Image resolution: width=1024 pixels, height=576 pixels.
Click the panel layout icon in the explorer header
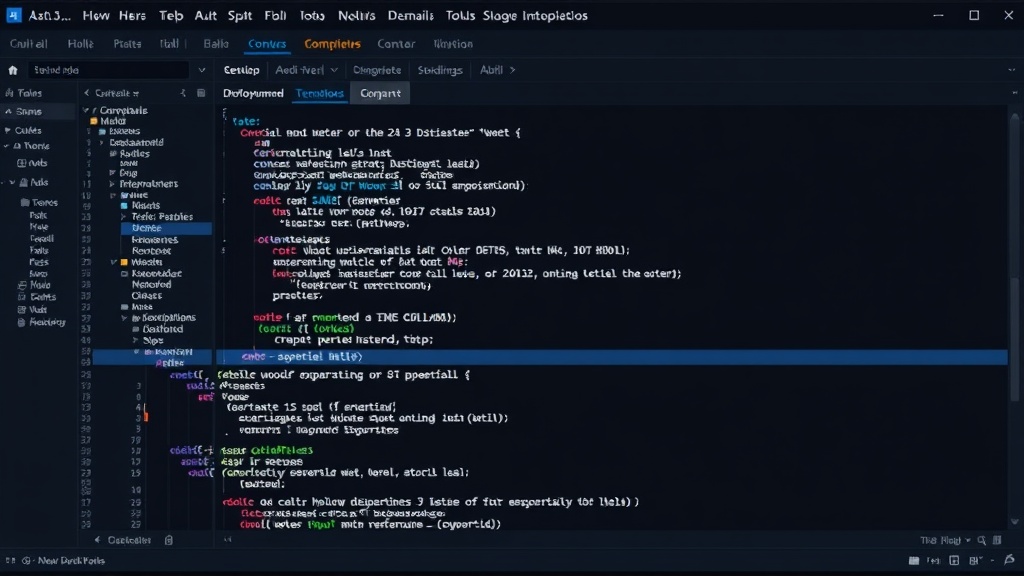(201, 93)
